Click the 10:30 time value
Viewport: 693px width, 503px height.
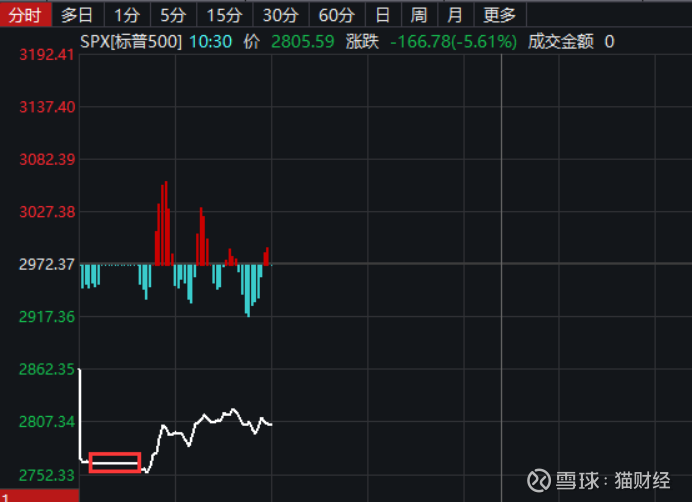[x=210, y=42]
